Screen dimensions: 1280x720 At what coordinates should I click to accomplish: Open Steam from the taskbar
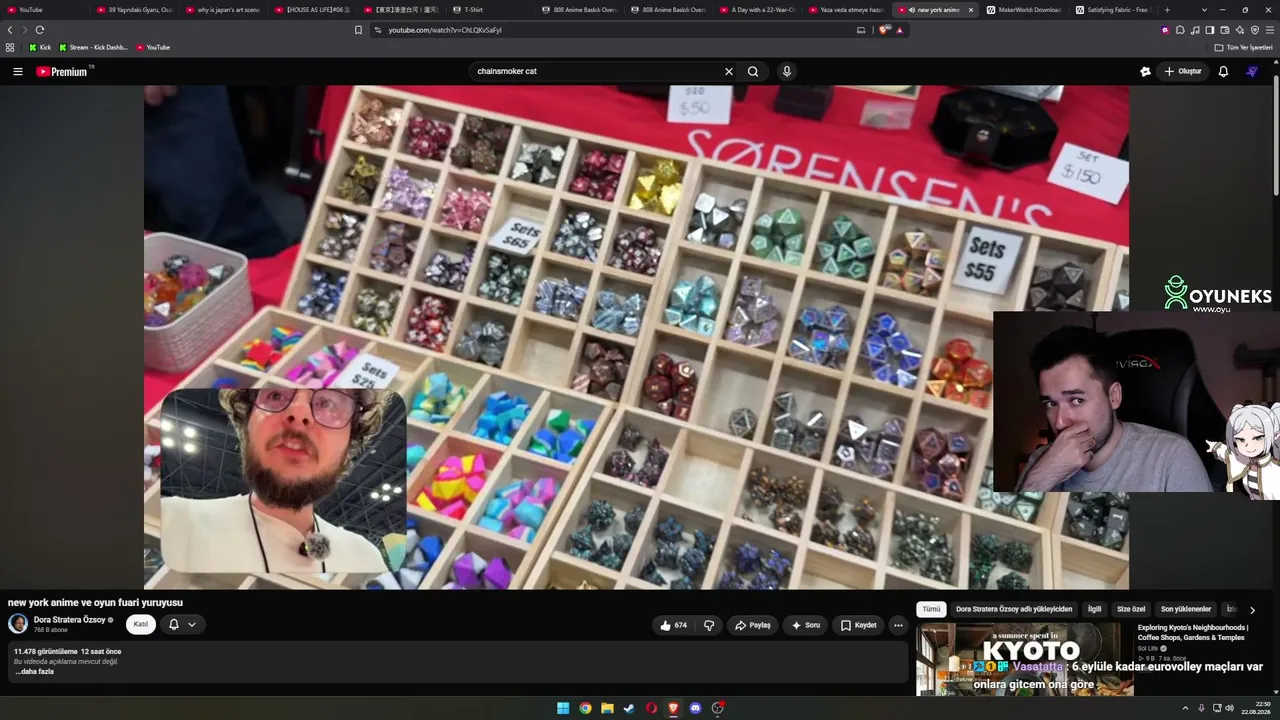(629, 708)
